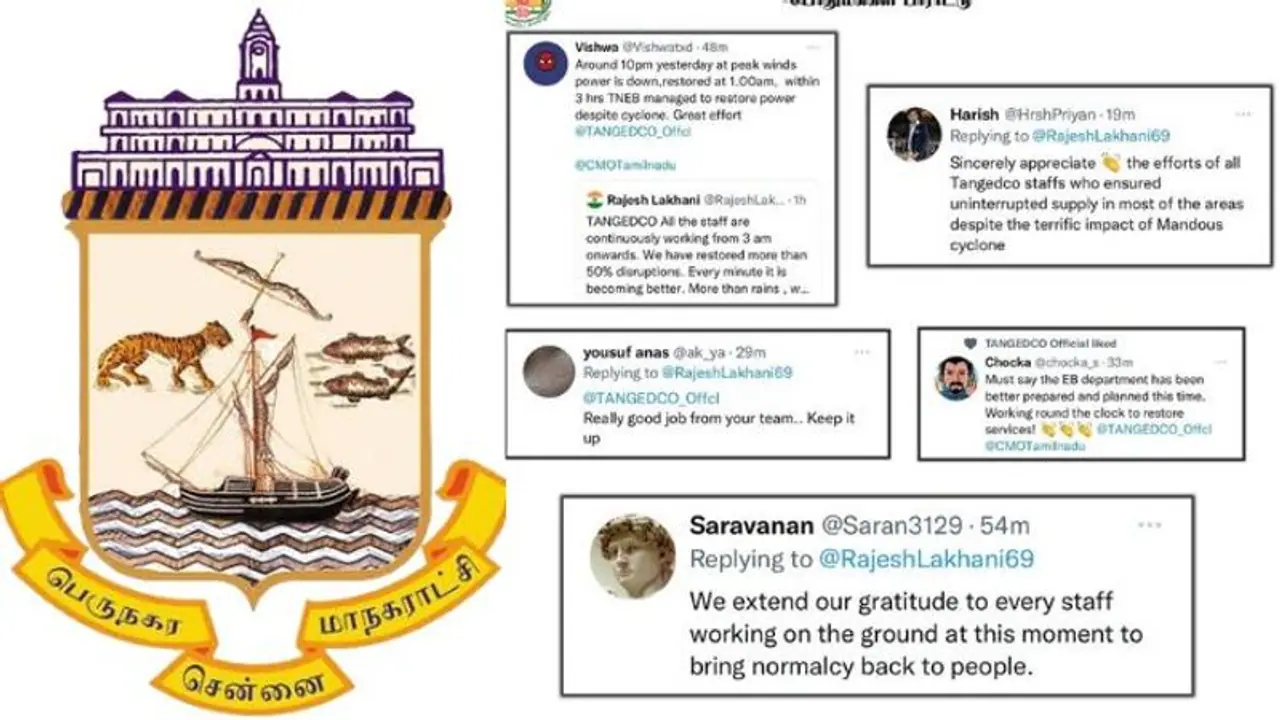The image size is (1280, 720).
Task: Follow the @RajeshLakhani69 link in Saravanan's reply
Action: 927,559
